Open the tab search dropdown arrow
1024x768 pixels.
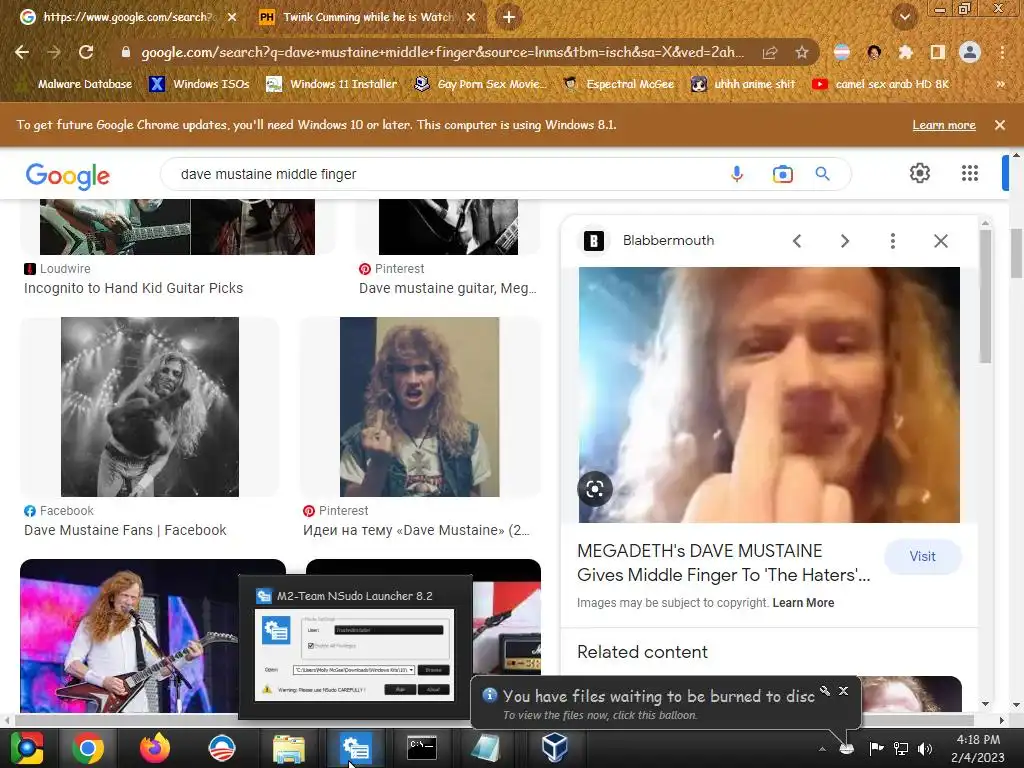(x=904, y=16)
